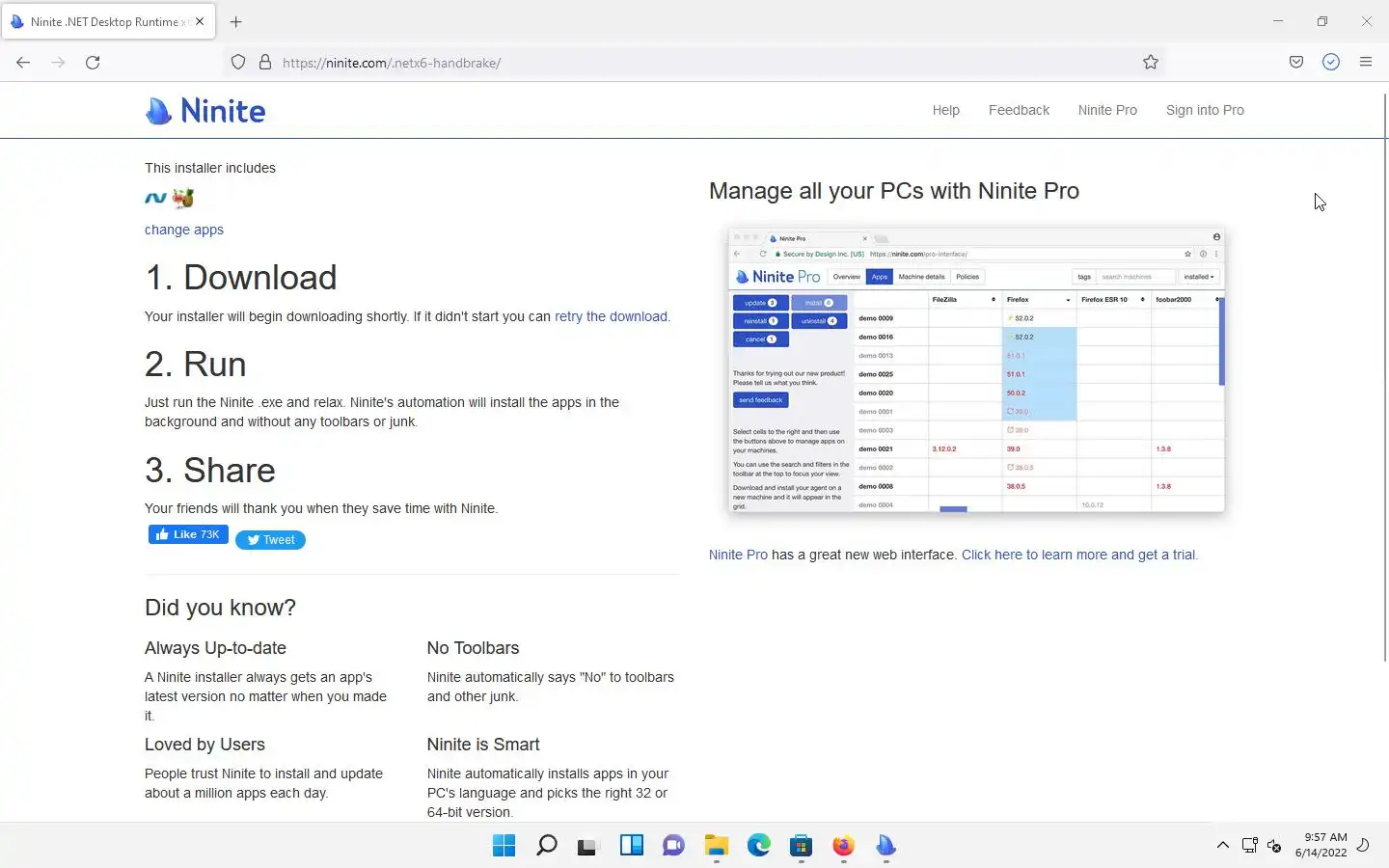The height and width of the screenshot is (868, 1389).
Task: Close the Ninite .NET Desktop Runtime tab
Action: (x=200, y=21)
